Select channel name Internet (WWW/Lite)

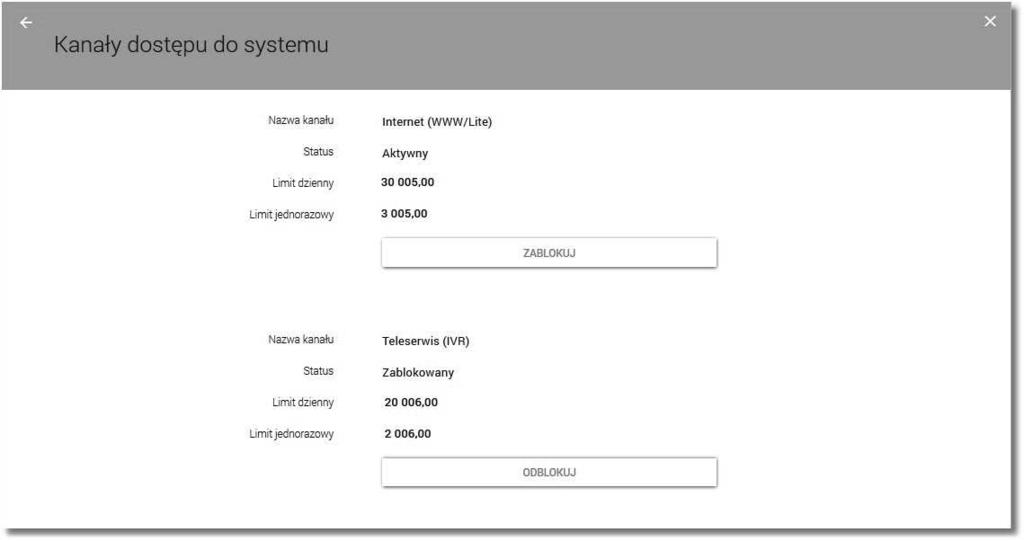pos(437,122)
